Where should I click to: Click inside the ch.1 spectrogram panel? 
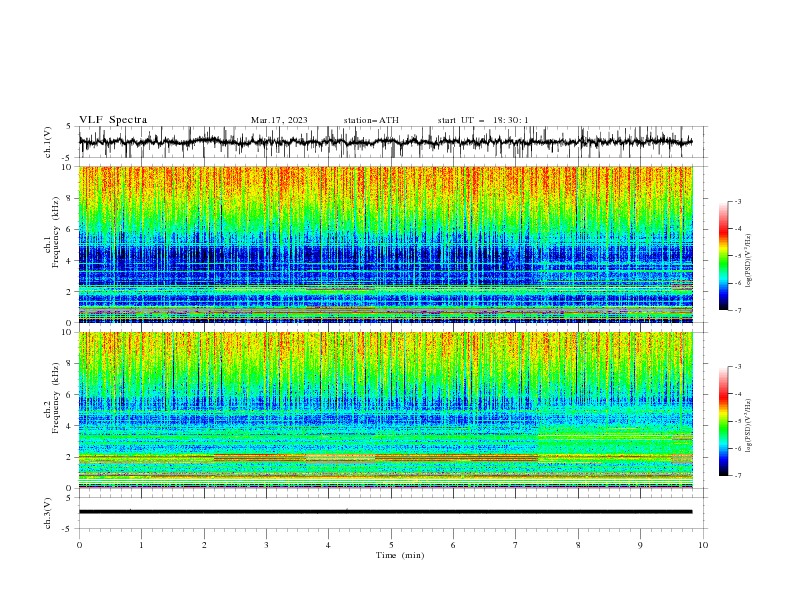[x=385, y=244]
